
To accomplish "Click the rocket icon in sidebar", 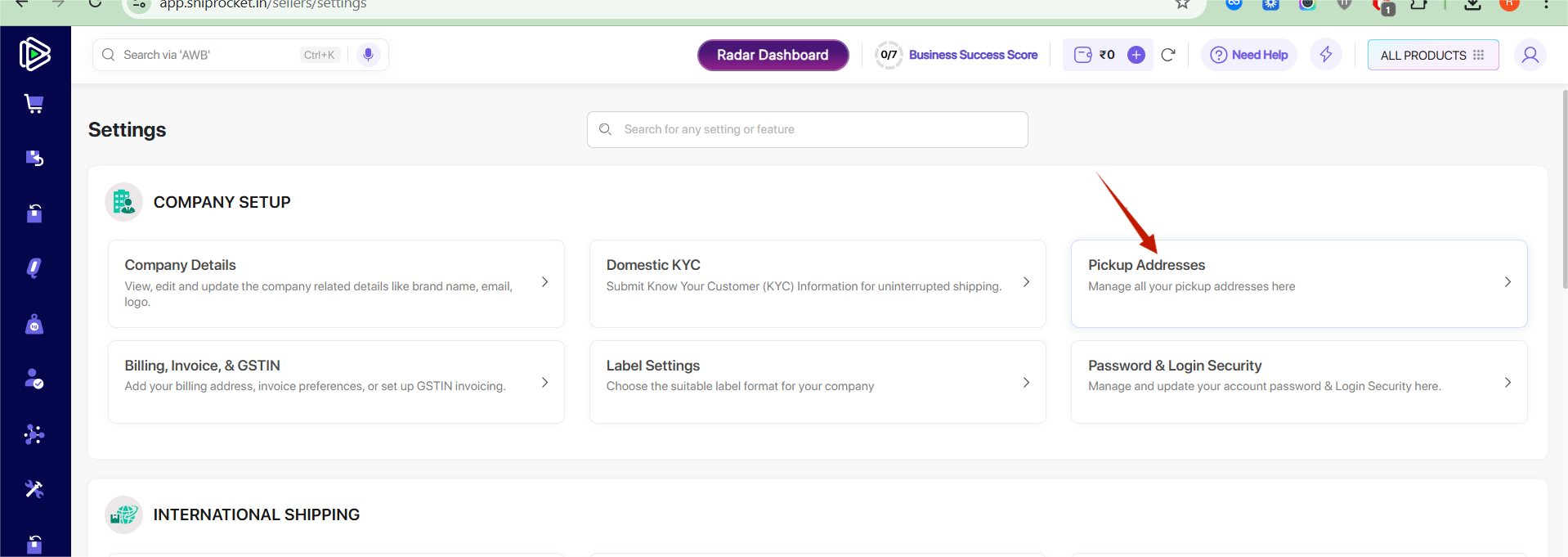I will pyautogui.click(x=34, y=268).
